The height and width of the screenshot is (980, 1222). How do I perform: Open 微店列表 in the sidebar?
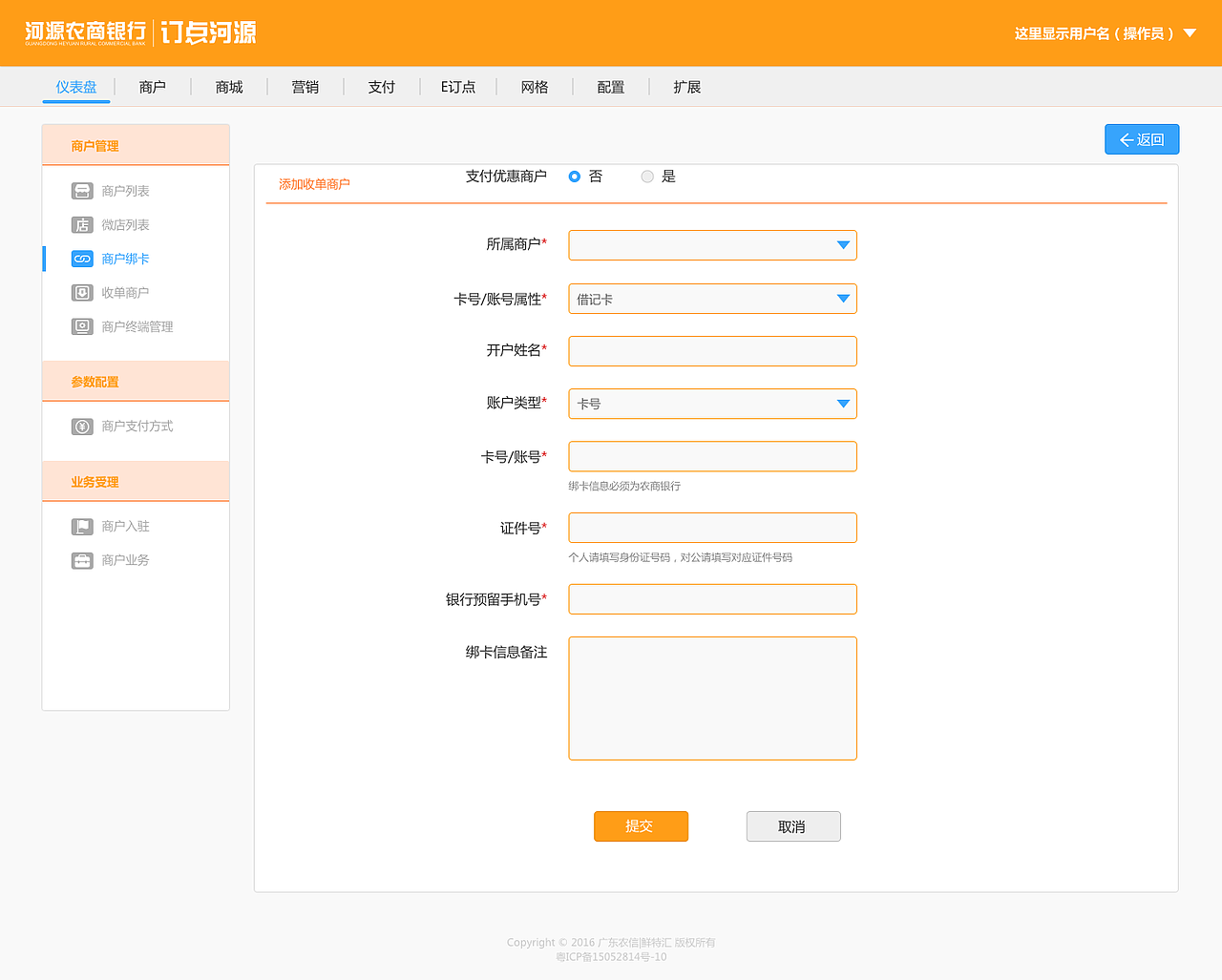click(x=126, y=225)
